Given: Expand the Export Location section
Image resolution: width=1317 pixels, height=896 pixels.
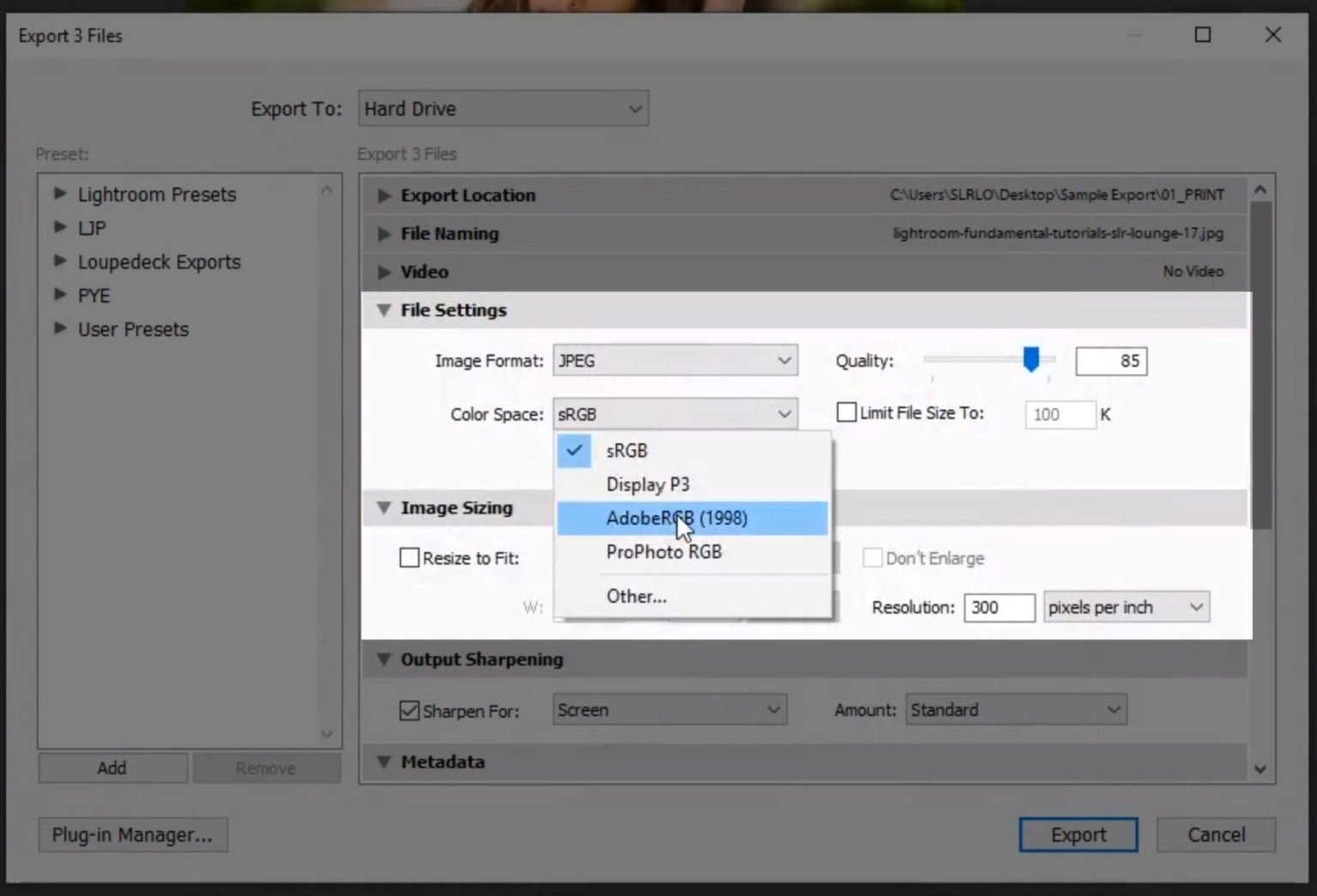Looking at the screenshot, I should (x=383, y=195).
